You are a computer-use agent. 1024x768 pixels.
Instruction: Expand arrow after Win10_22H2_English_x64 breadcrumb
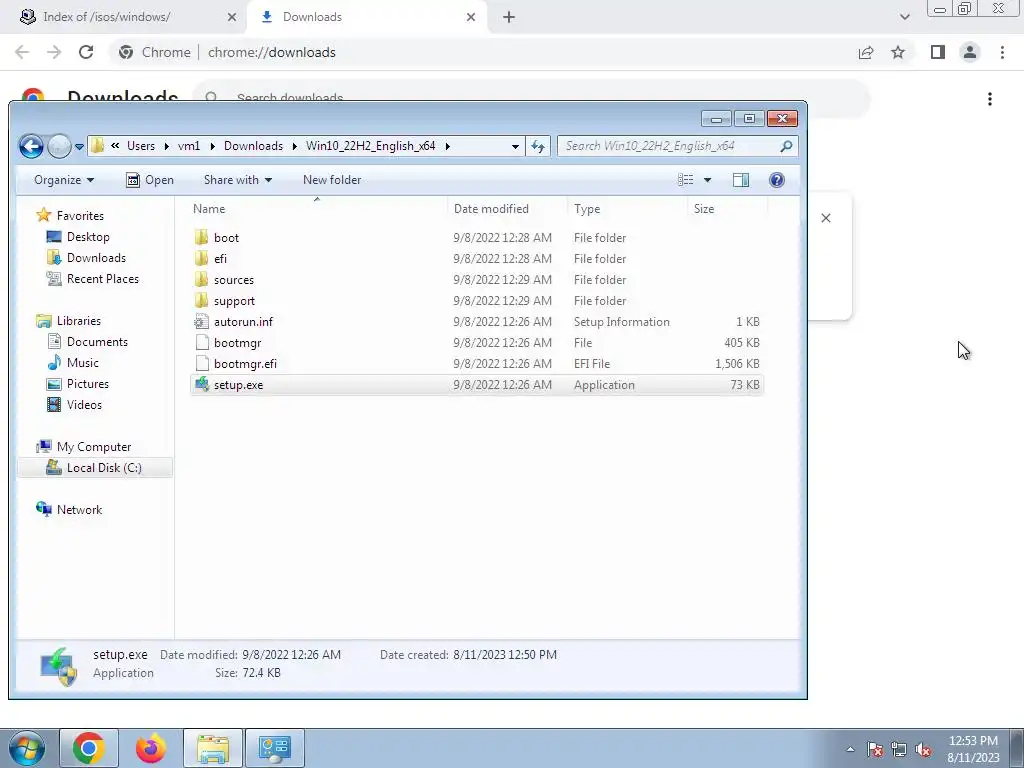tap(448, 146)
